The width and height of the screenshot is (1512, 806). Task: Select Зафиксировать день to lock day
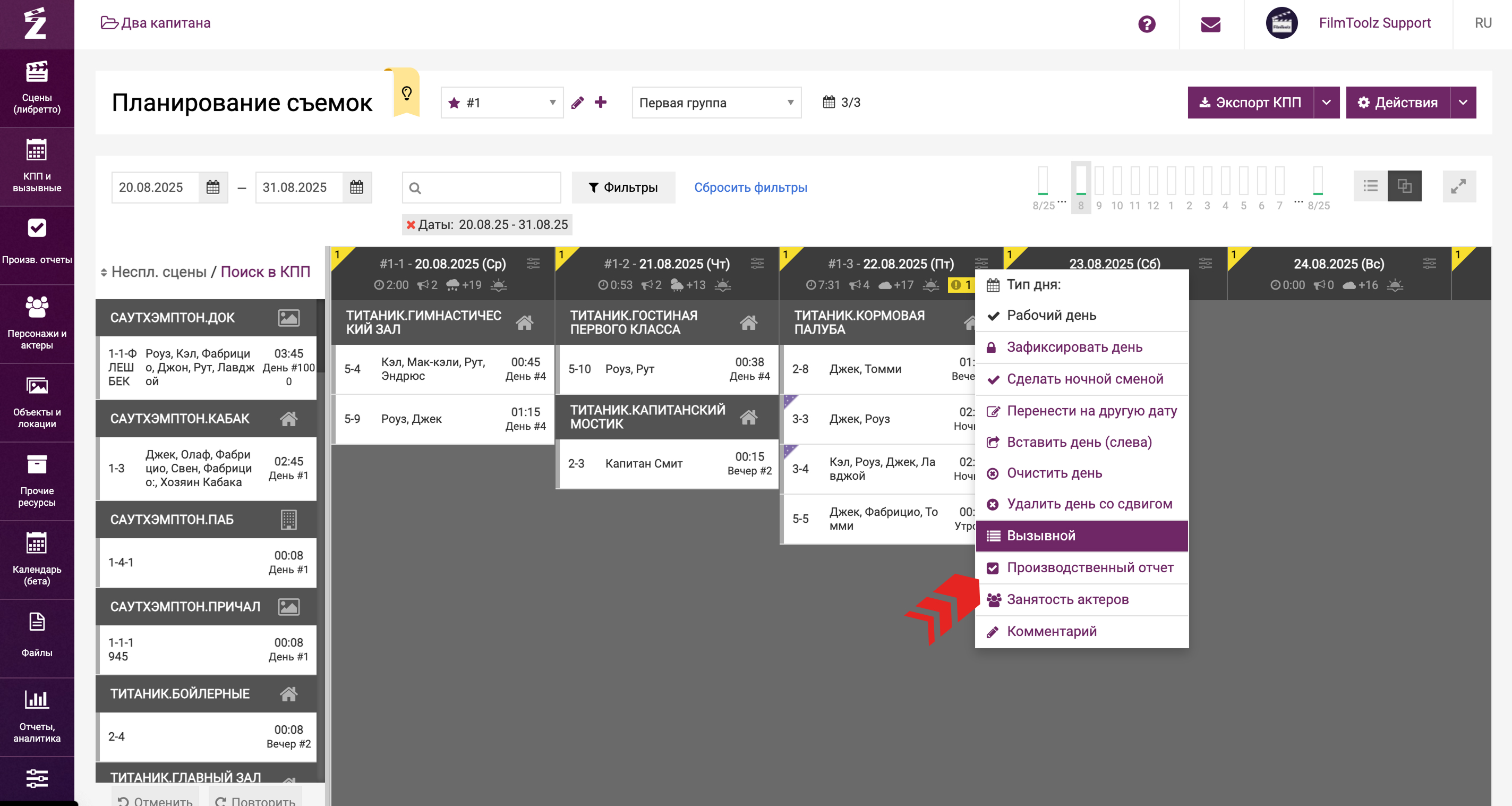click(1082, 347)
